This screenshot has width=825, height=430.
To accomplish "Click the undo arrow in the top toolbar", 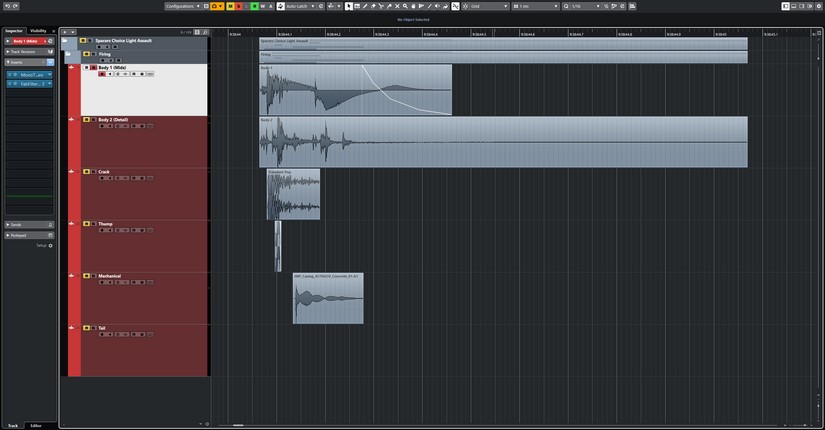I will 6,6.
